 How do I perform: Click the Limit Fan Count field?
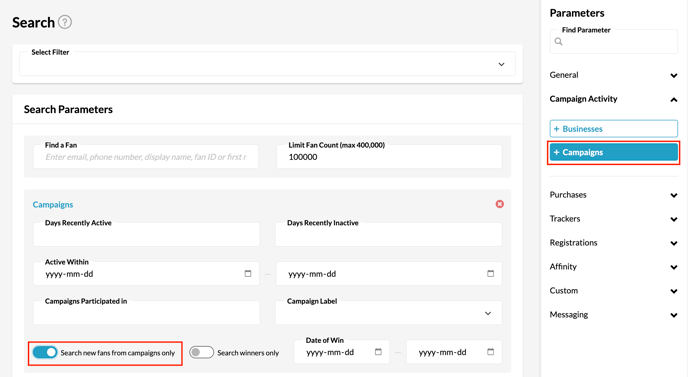coord(389,157)
